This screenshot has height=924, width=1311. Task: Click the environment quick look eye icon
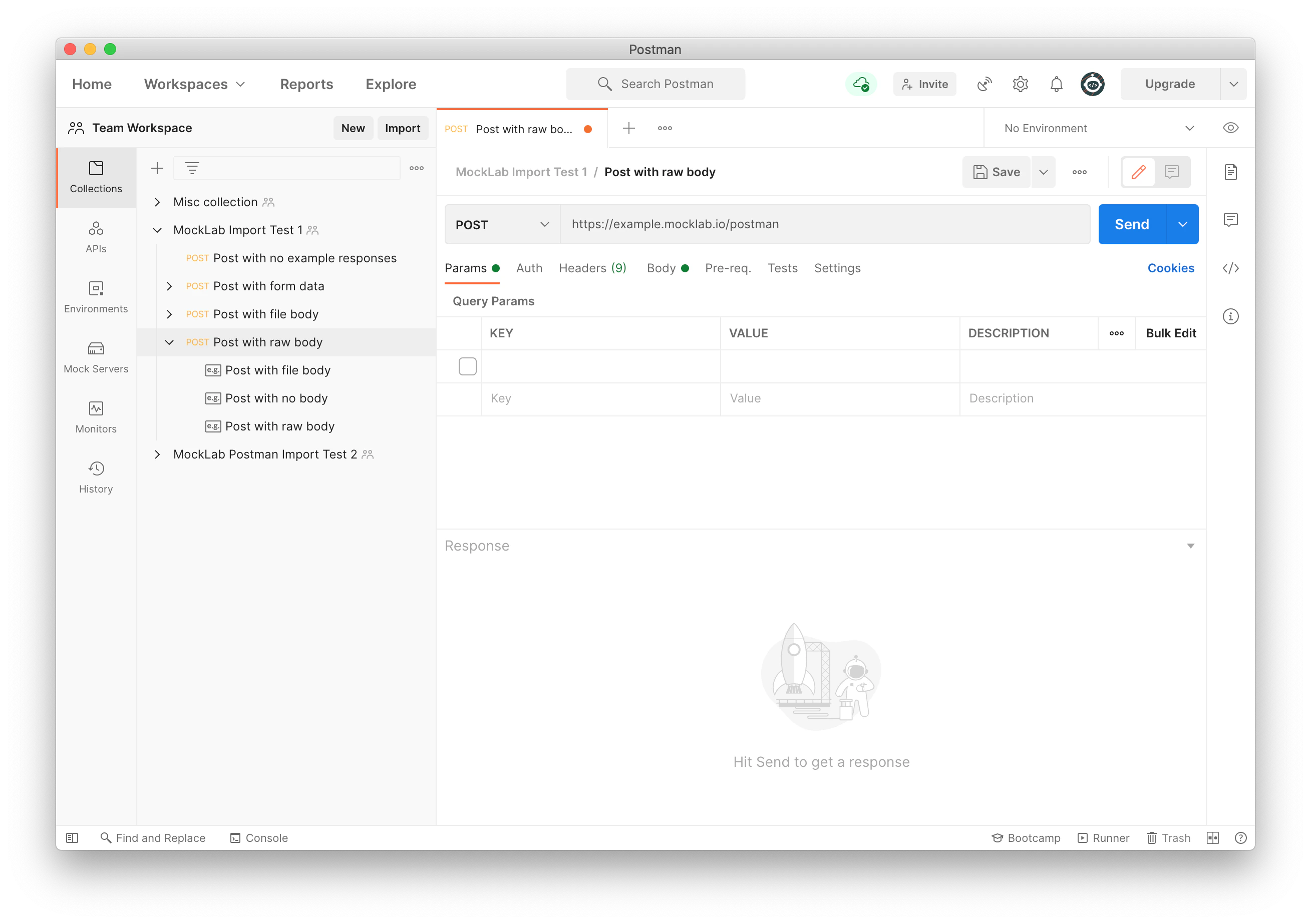coord(1230,128)
